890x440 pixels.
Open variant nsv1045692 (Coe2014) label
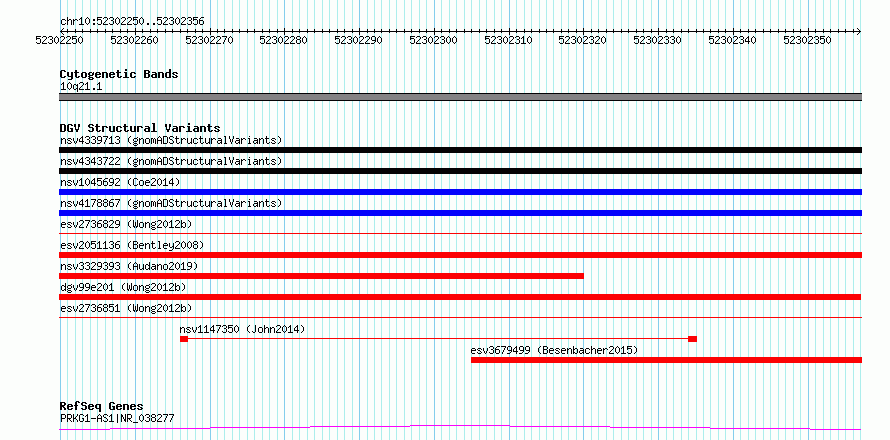pos(120,182)
